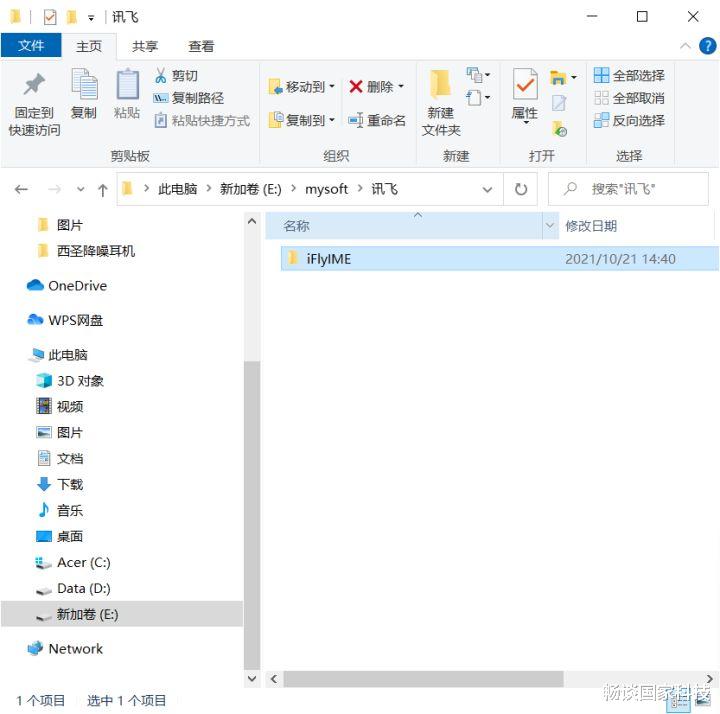Open 3D 对象 folder in sidebar
The width and height of the screenshot is (720, 714).
70,381
